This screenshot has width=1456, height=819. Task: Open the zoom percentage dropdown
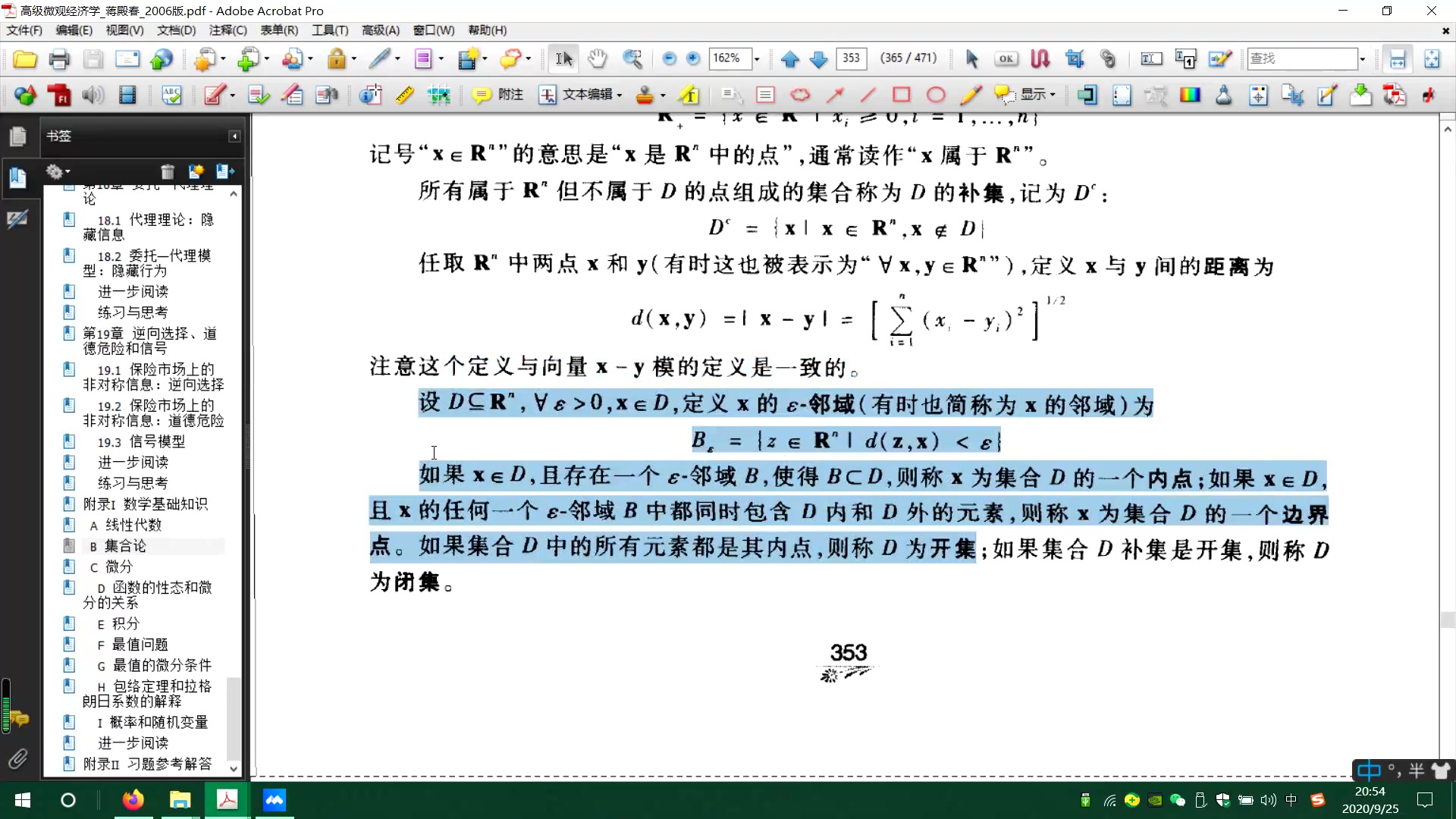[757, 59]
